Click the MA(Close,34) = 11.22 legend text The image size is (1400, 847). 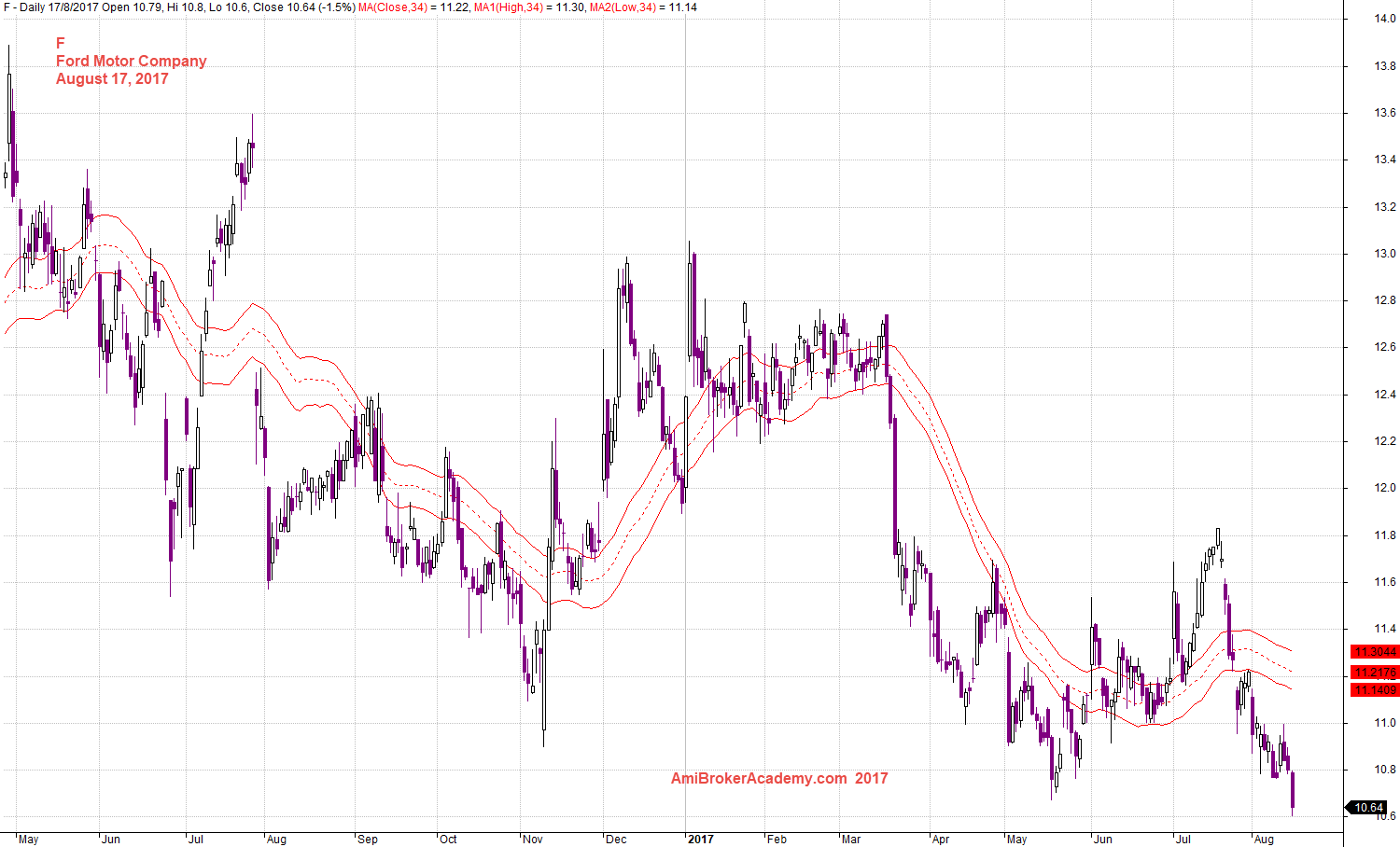pyautogui.click(x=413, y=7)
